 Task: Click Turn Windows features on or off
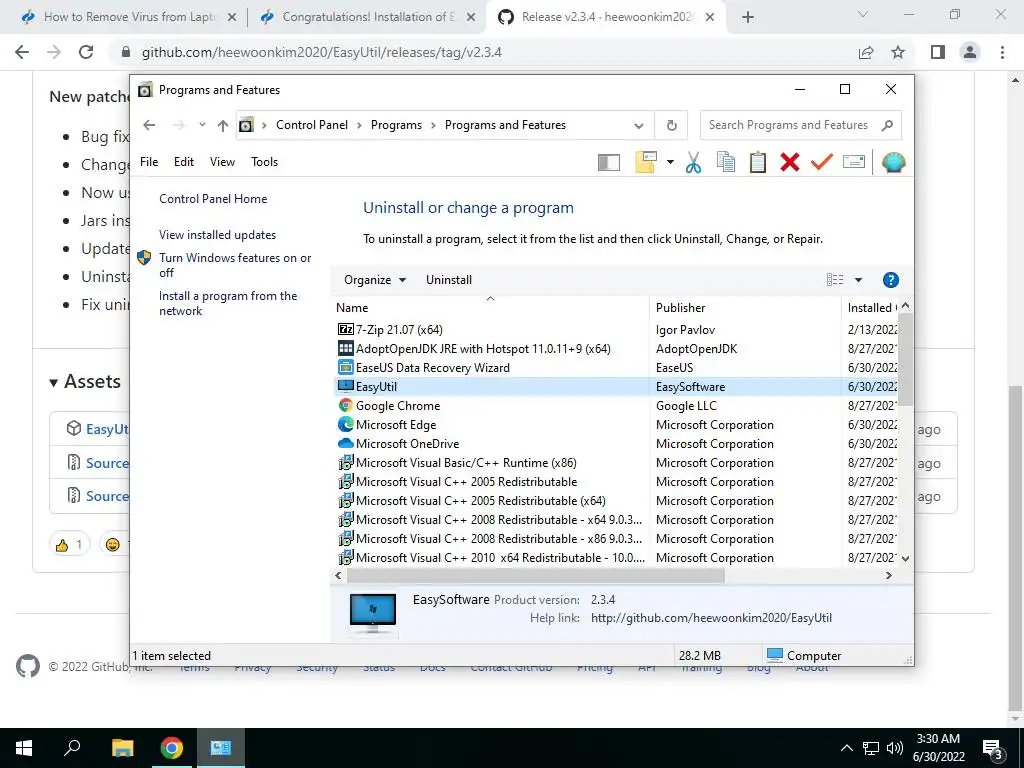click(235, 265)
